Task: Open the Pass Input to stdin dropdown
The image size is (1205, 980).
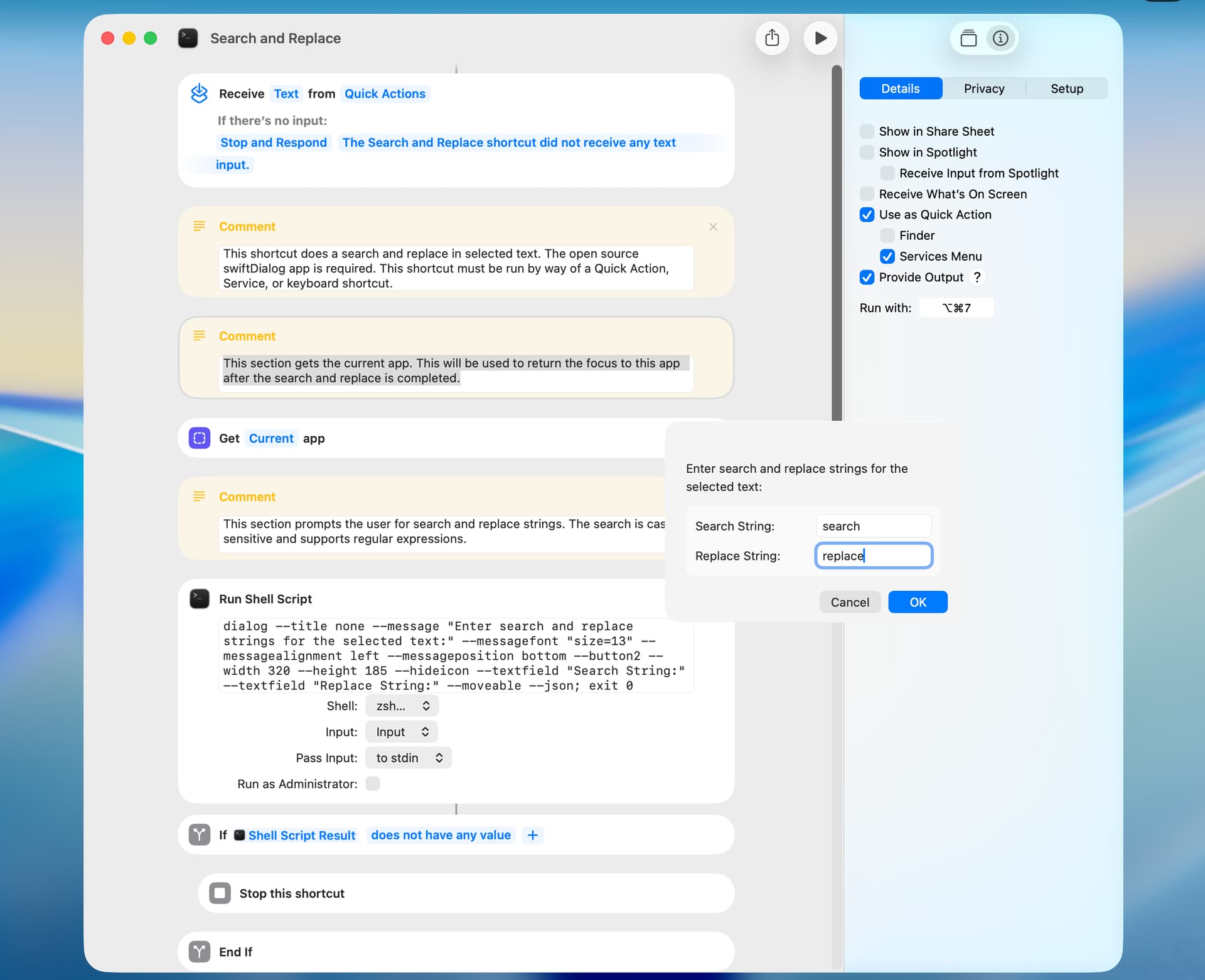Action: point(409,758)
